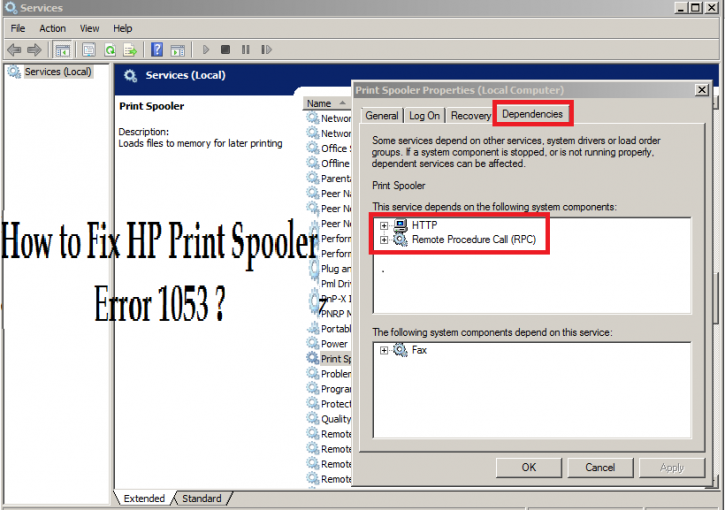725x510 pixels.
Task: Click the Pause Service icon
Action: tap(246, 49)
